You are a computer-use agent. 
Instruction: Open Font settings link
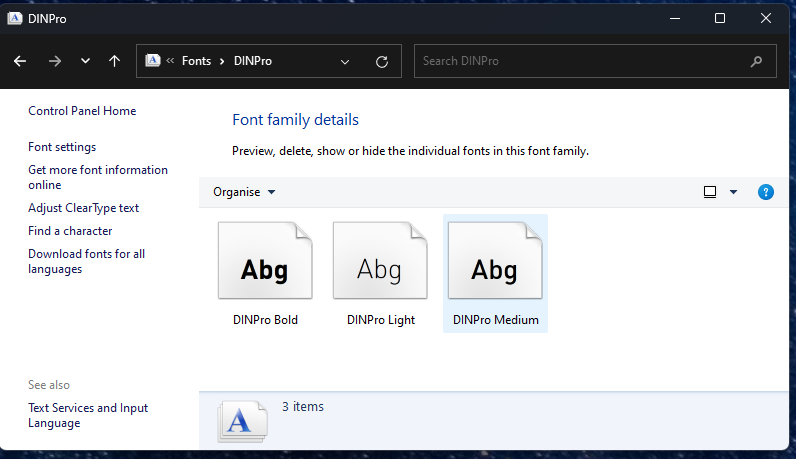62,147
